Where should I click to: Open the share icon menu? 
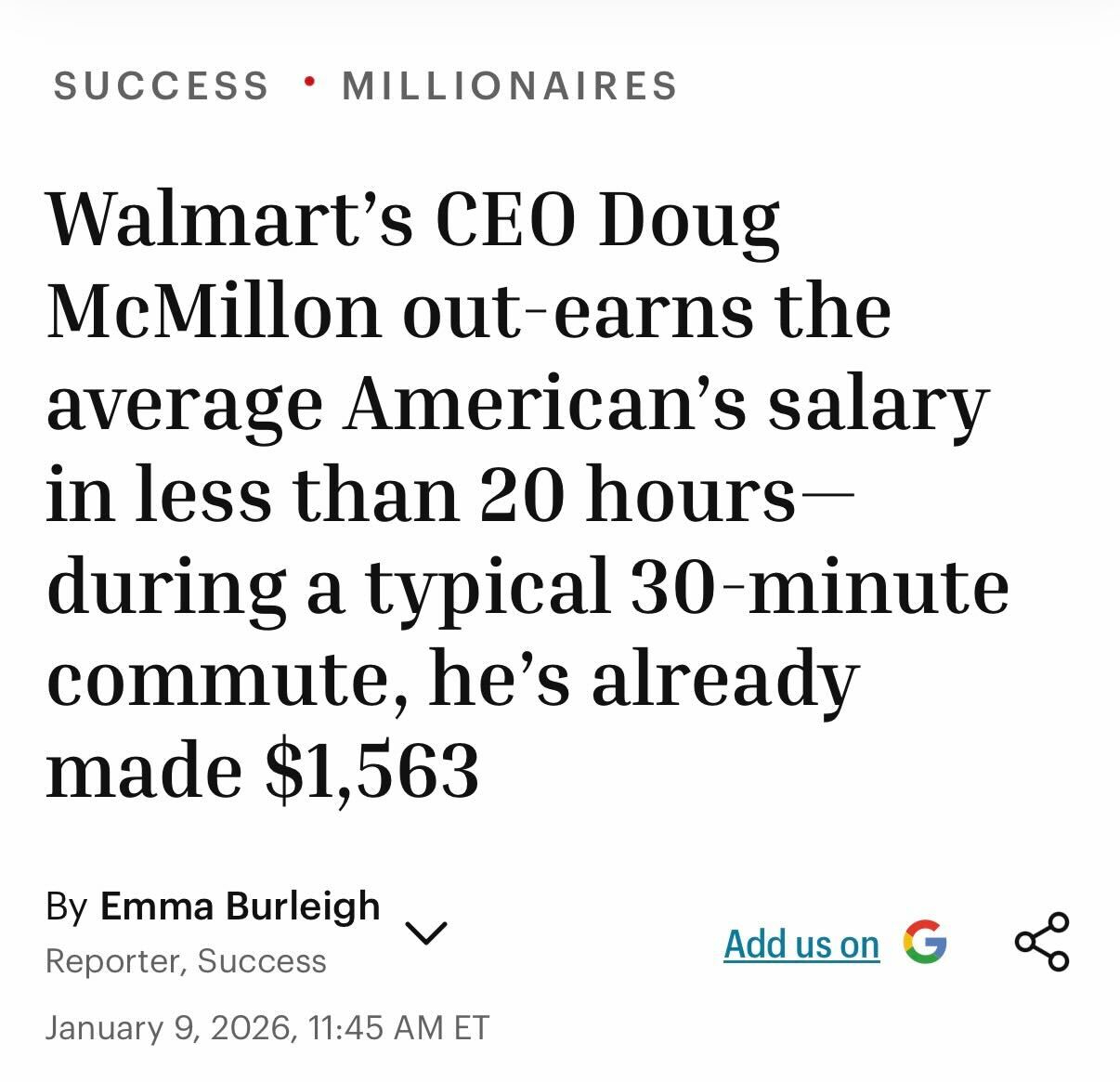(1042, 942)
